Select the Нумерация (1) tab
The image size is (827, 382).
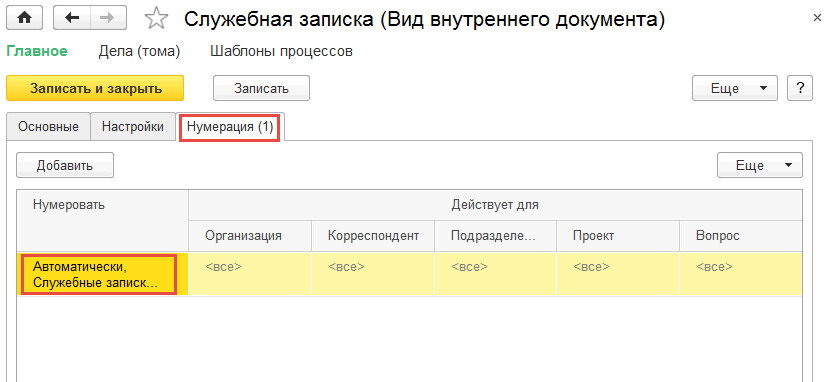pyautogui.click(x=230, y=127)
